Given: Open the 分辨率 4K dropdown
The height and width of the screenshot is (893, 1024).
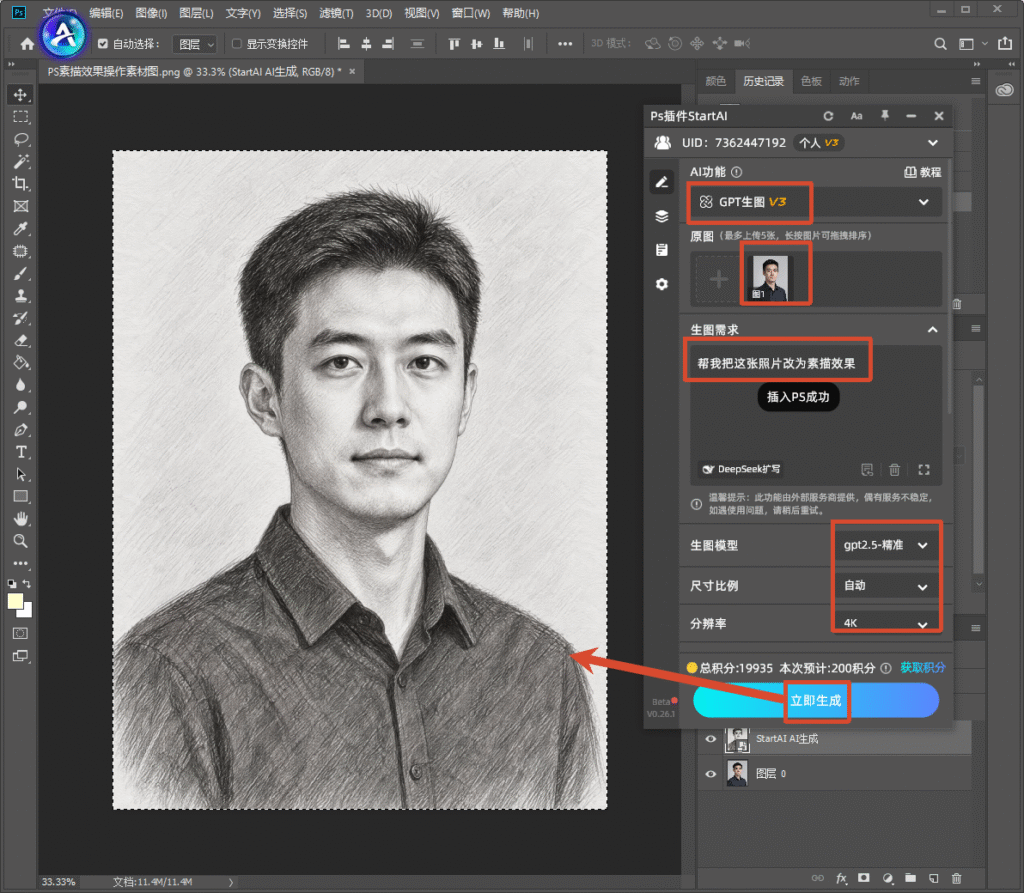Looking at the screenshot, I should click(x=886, y=623).
